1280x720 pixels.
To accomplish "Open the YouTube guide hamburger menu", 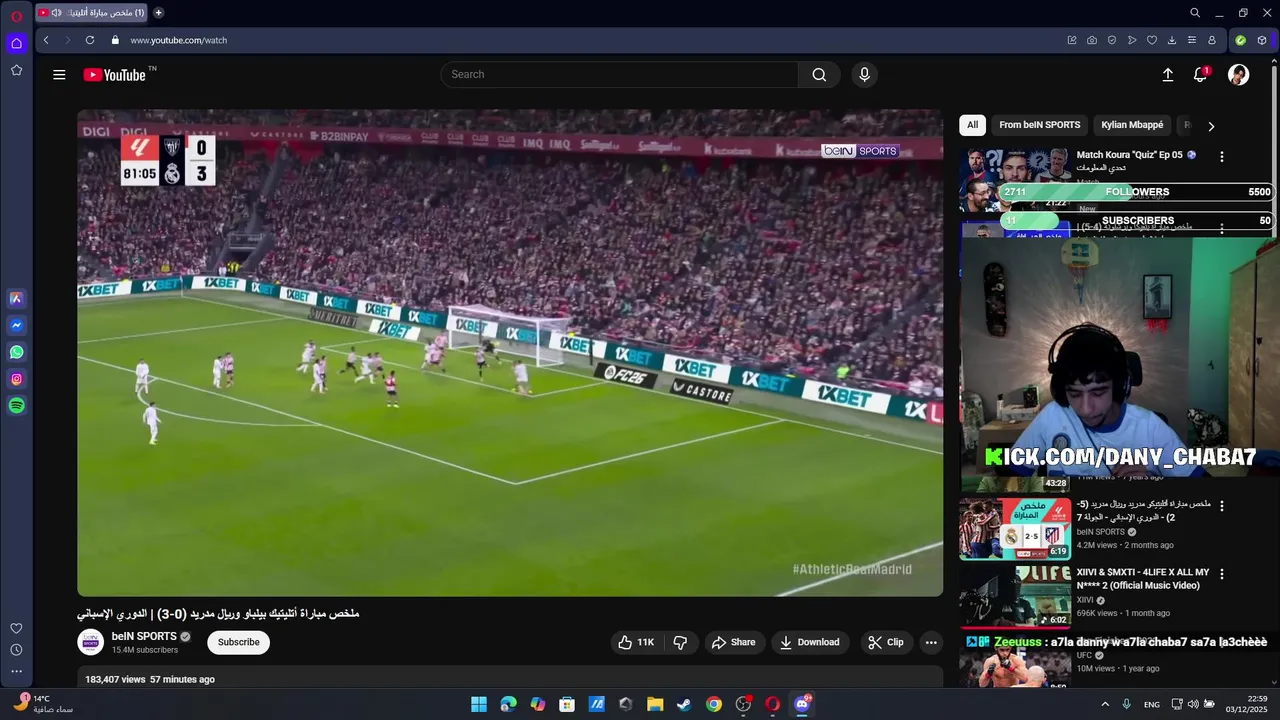I will 59,75.
